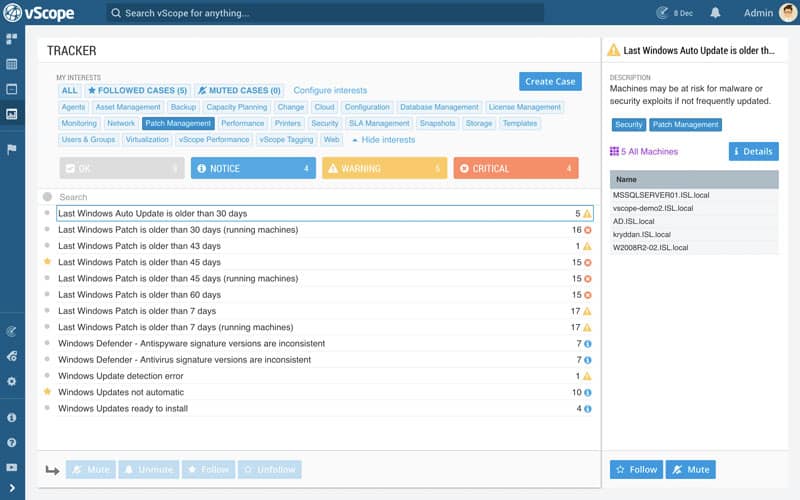The height and width of the screenshot is (500, 800).
Task: Click the bottom toolbar Unmute button
Action: pyautogui.click(x=149, y=469)
